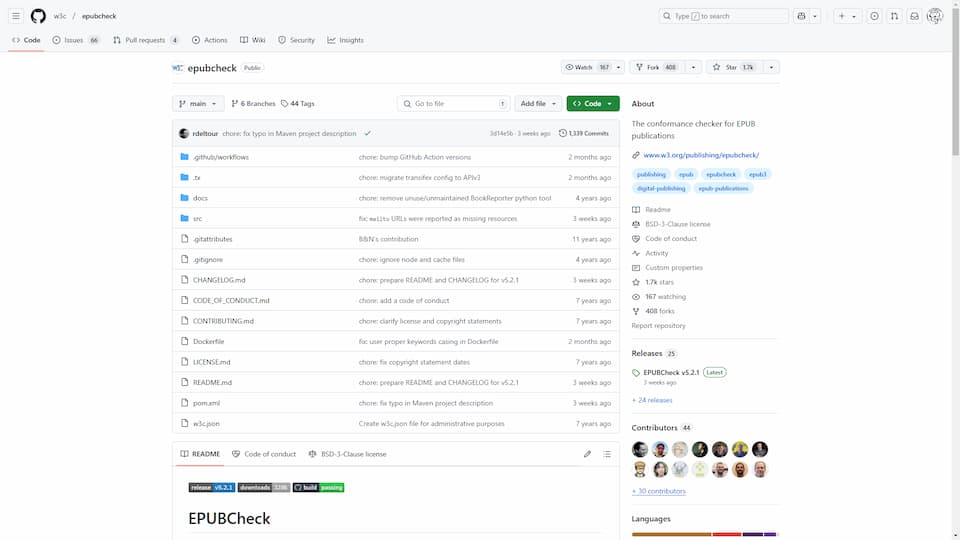Viewport: 960px width, 540px height.
Task: Open the issues icon in the header
Action: pyautogui.click(x=874, y=16)
